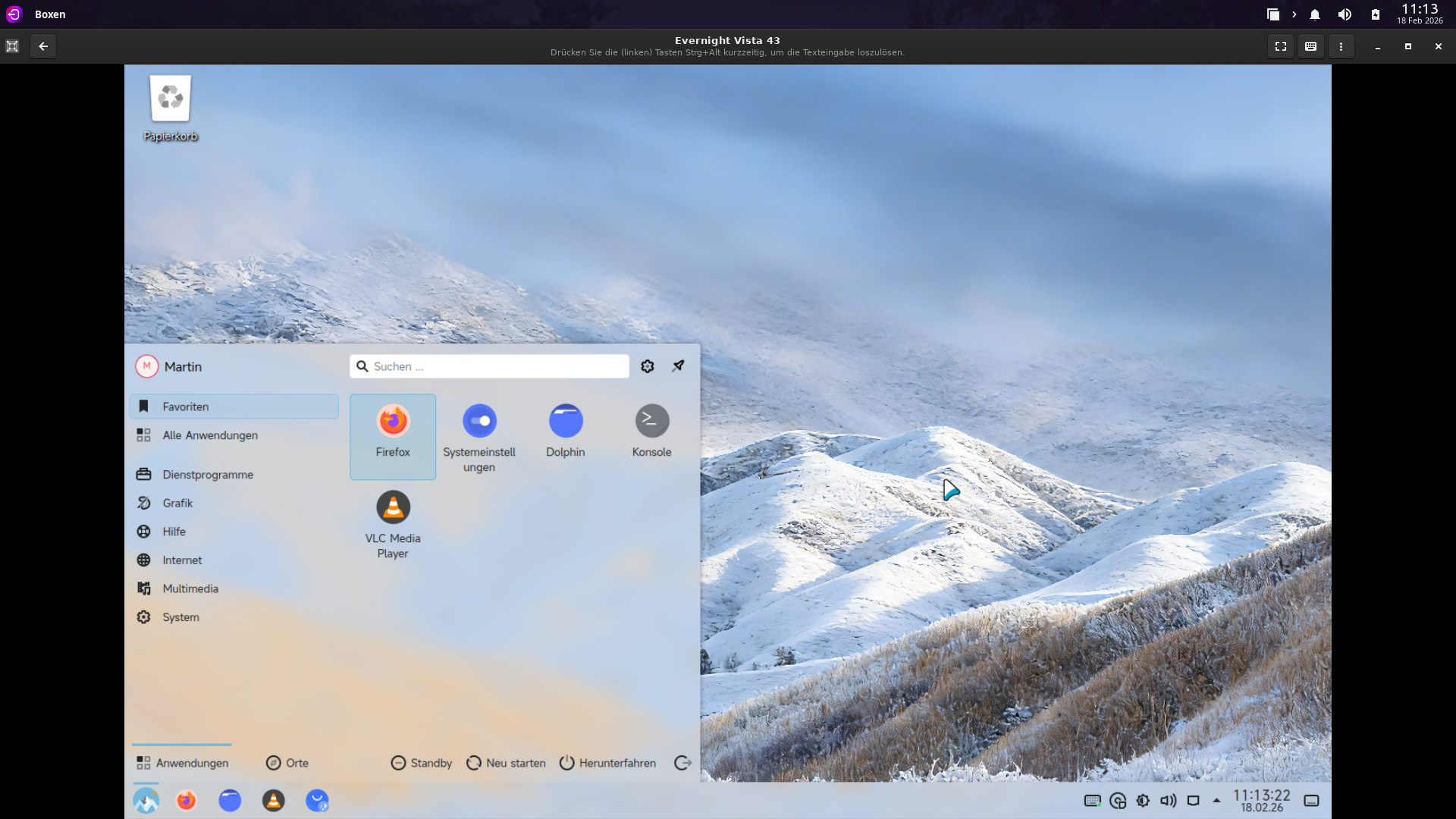
Task: Open Alle Anwendungen list
Action: tap(209, 435)
